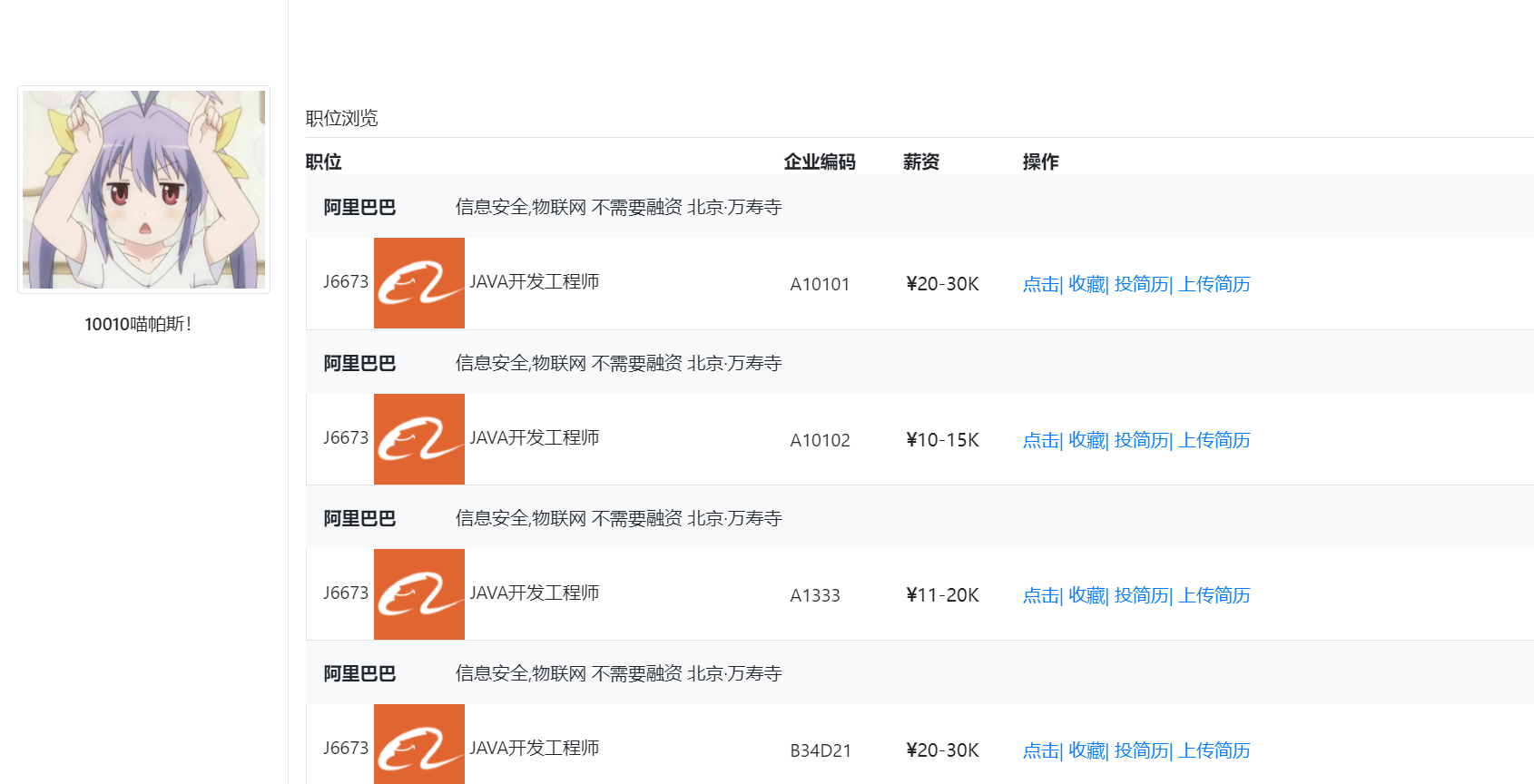Click 点击 link for job A1333

[1041, 595]
